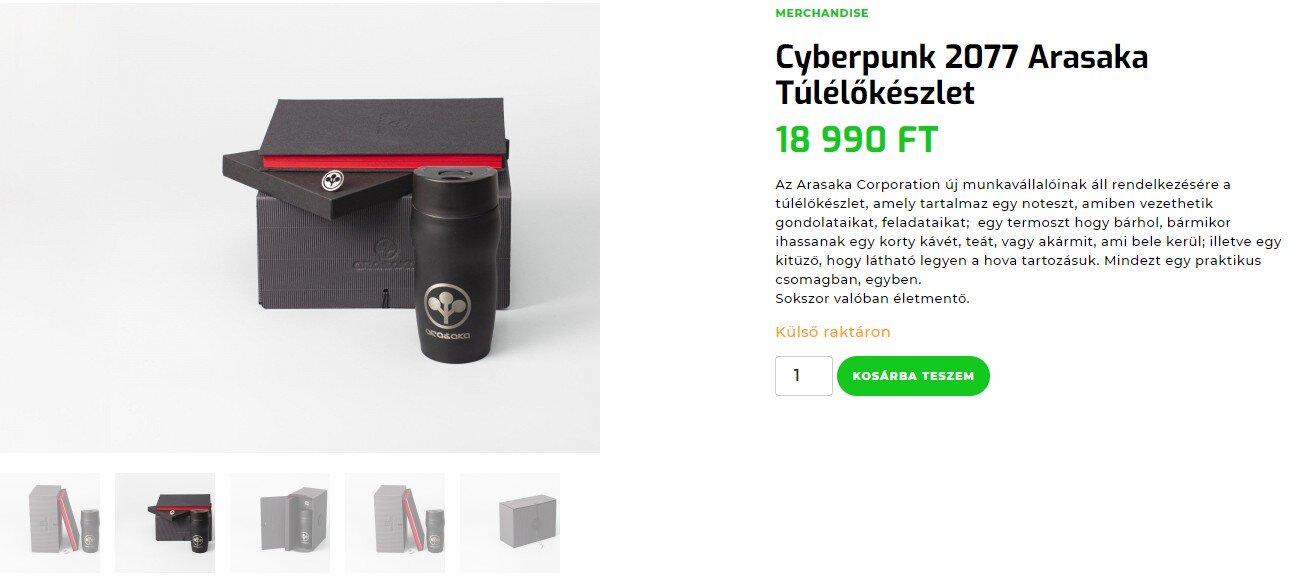Click the round pin badge on the notebook lid
Screen dimensions: 1297x584
pyautogui.click(x=334, y=179)
